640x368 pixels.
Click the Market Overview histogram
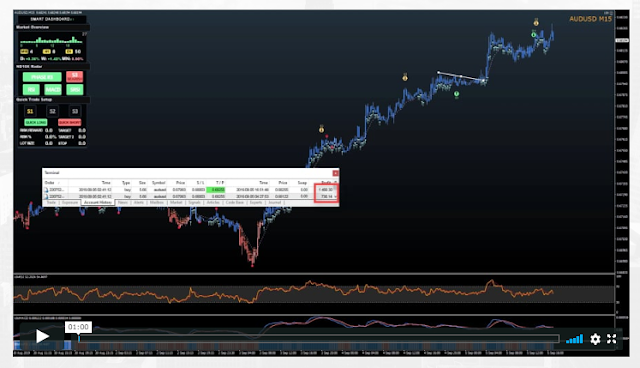click(x=51, y=40)
